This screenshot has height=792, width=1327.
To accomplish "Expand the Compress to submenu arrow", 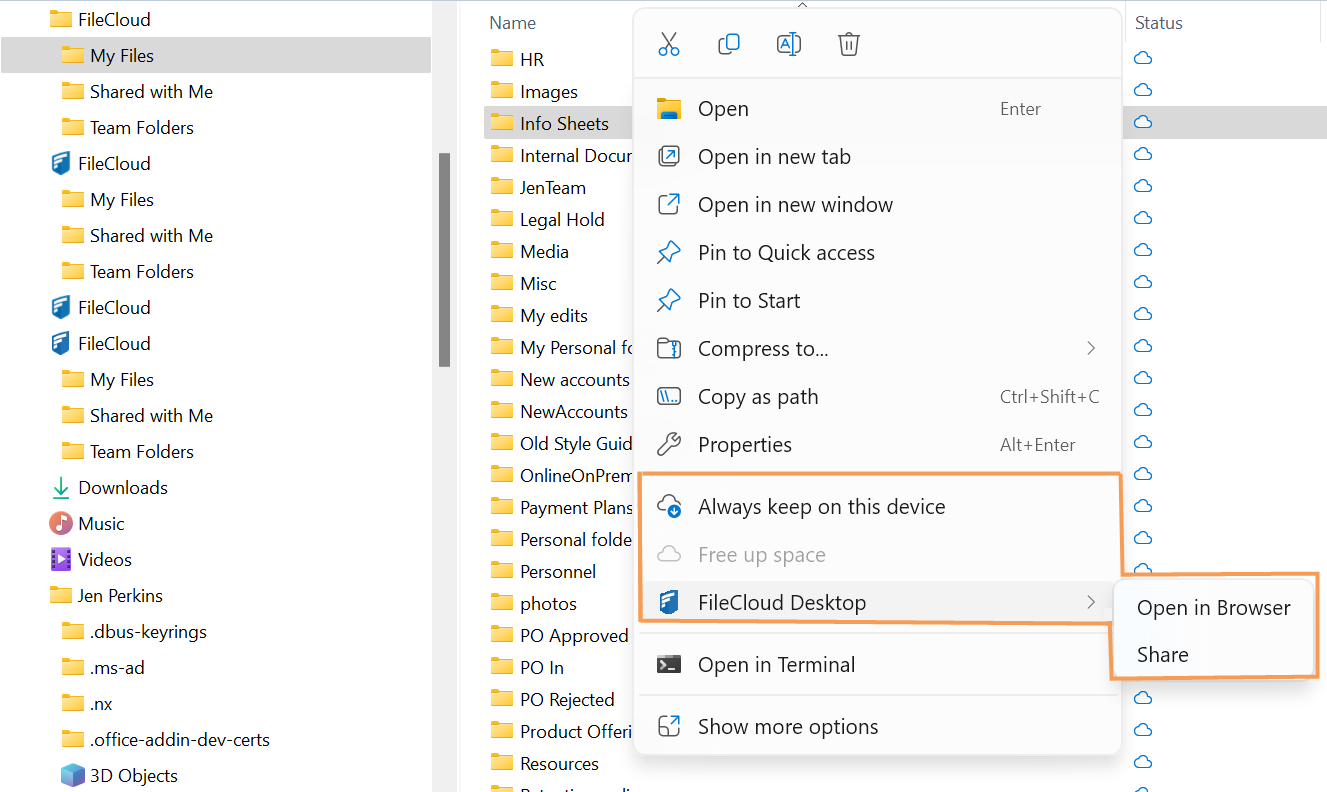I will tap(1090, 348).
